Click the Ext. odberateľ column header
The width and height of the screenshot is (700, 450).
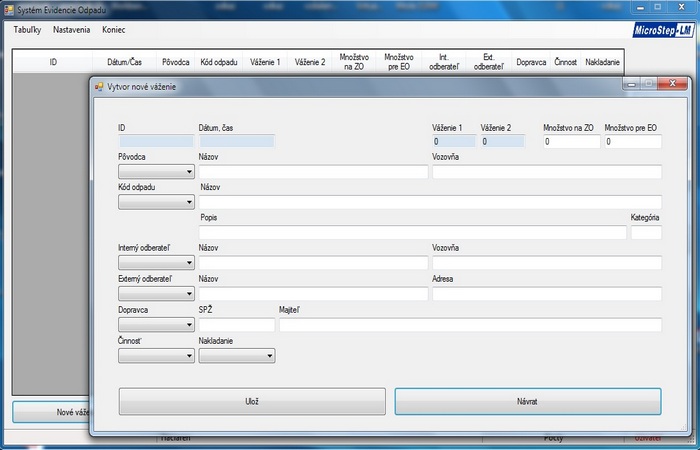[488, 62]
